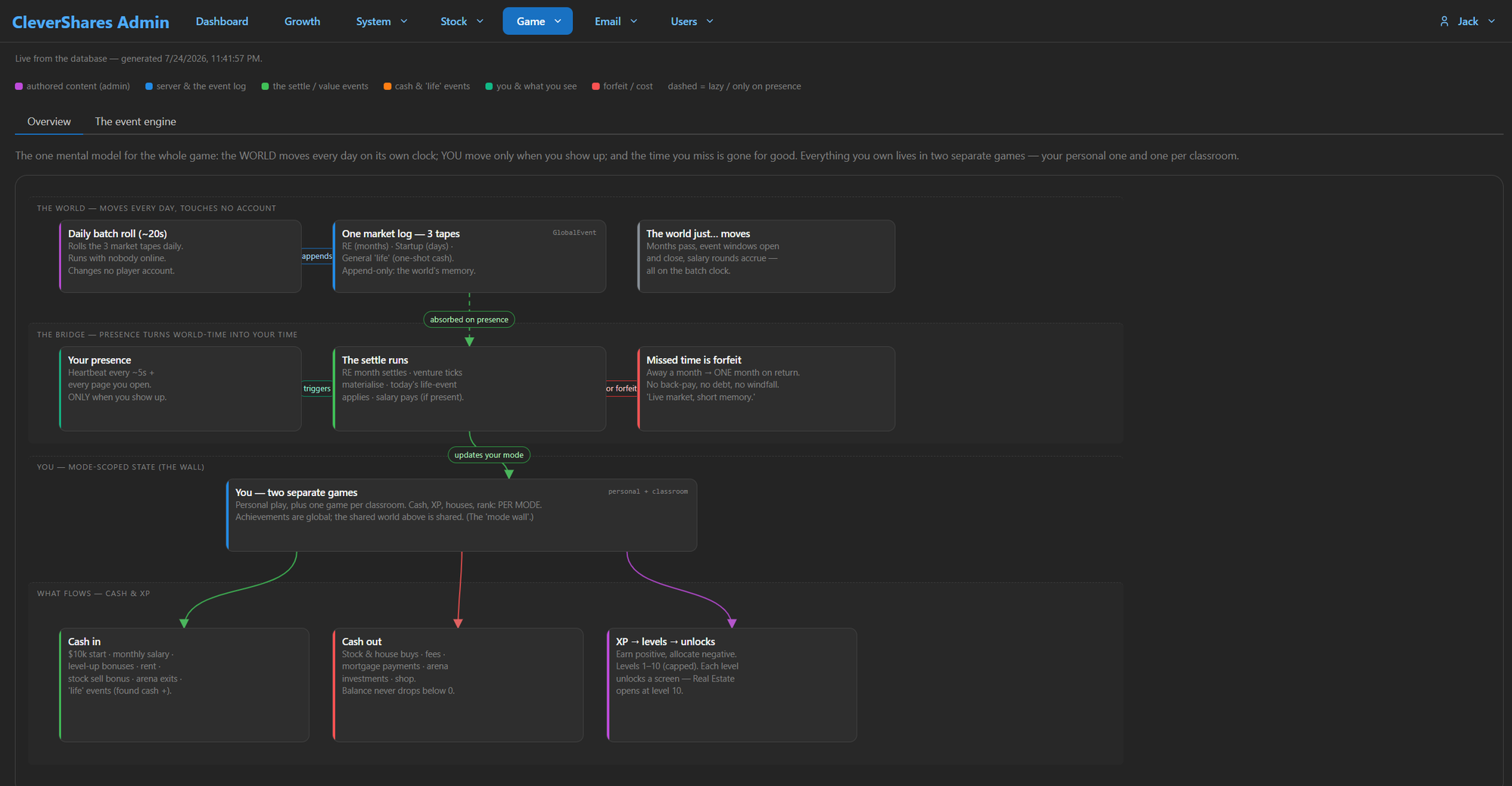
Task: Click the 'absorbed on presence' edge label
Action: click(x=469, y=320)
